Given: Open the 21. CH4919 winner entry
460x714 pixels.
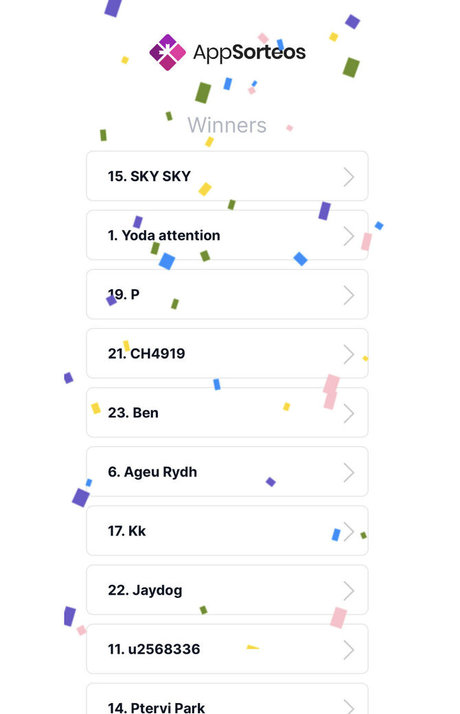Looking at the screenshot, I should (x=227, y=353).
